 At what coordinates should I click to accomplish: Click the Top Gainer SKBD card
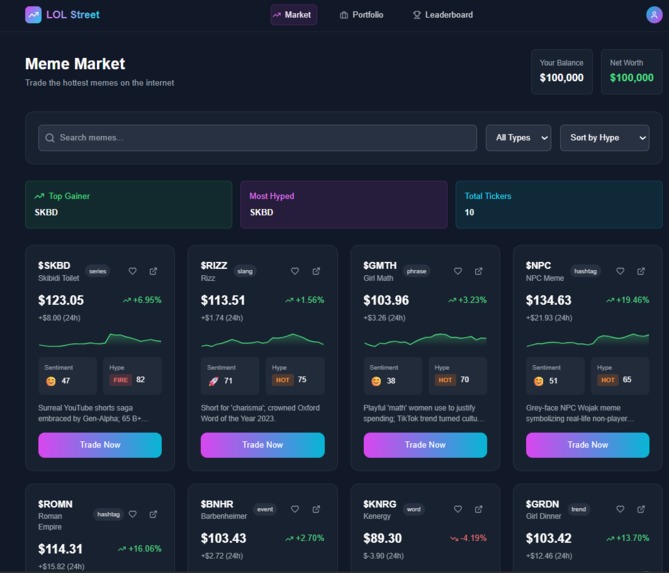(x=128, y=204)
